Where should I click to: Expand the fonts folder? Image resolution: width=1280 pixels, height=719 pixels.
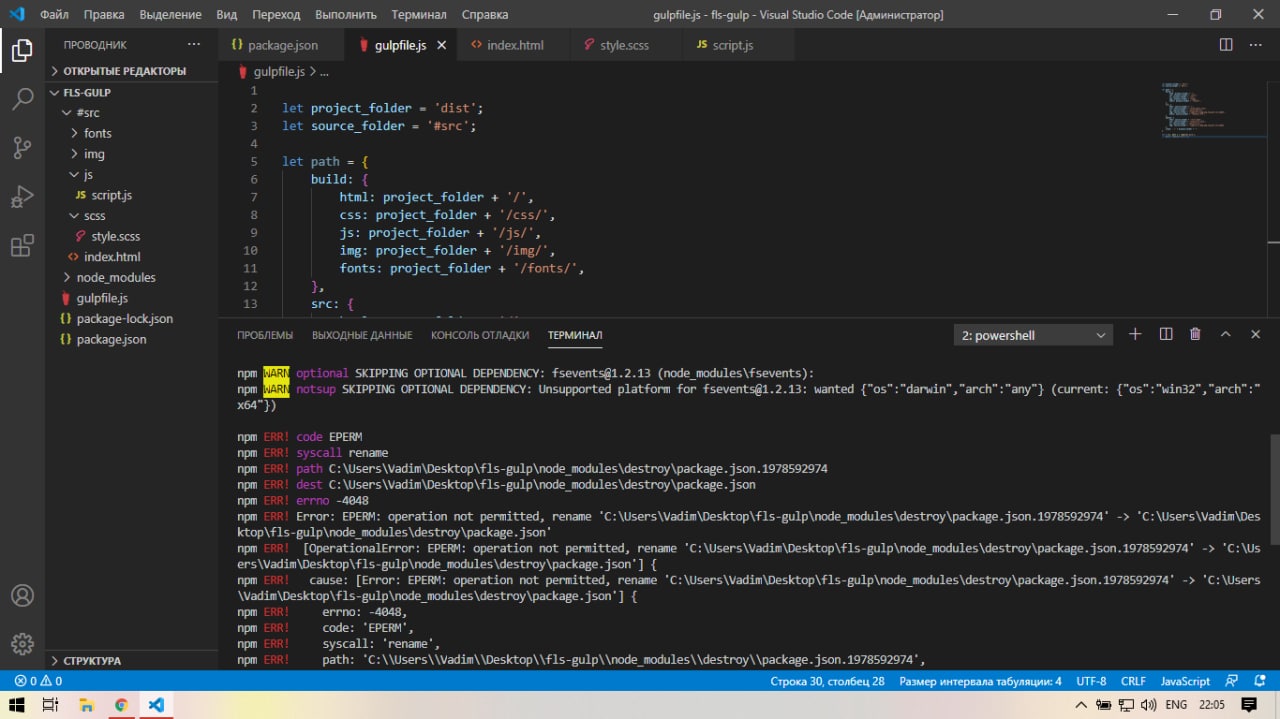(x=131, y=133)
